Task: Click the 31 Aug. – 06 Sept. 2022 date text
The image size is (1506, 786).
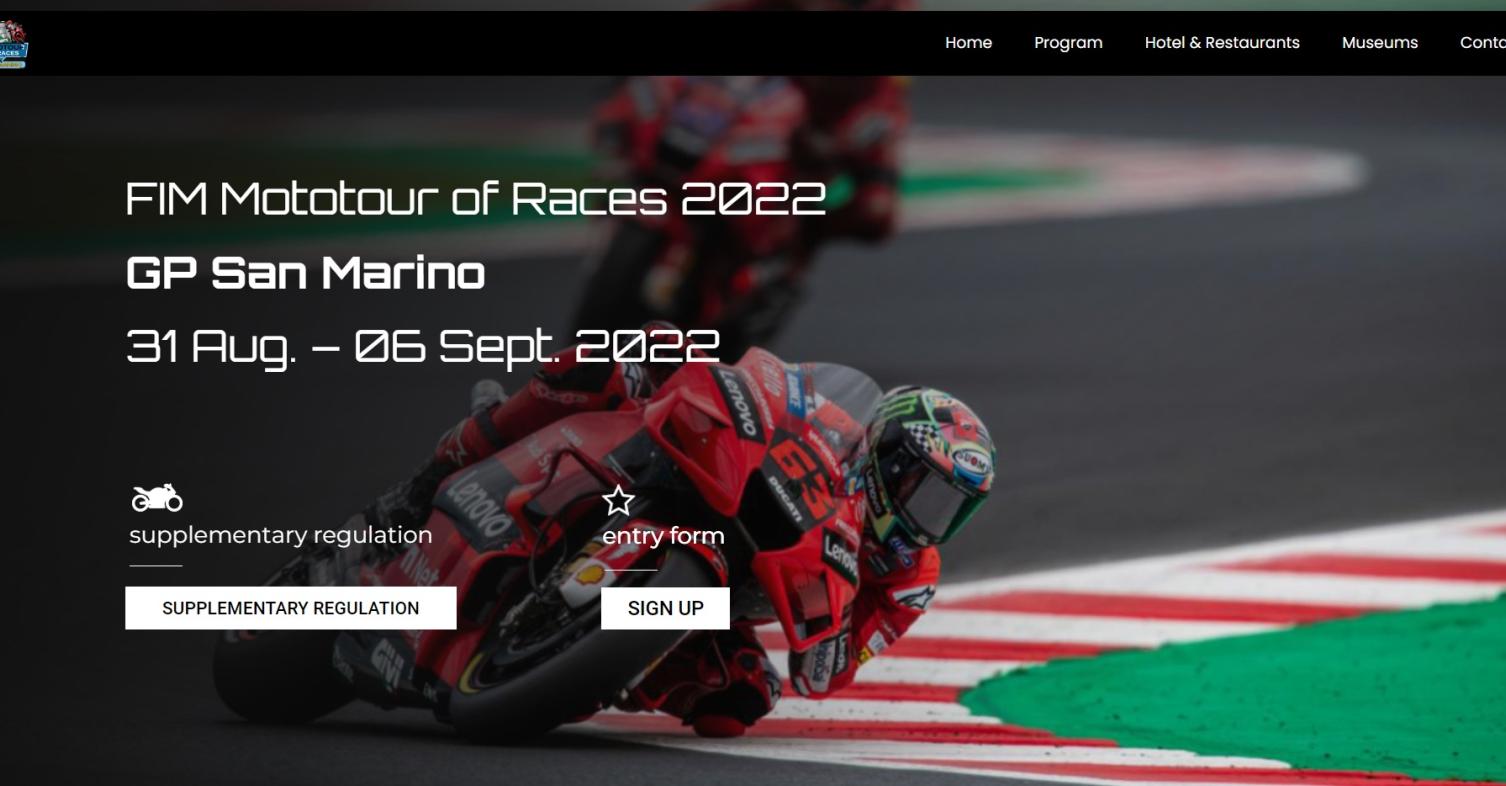Action: pyautogui.click(x=423, y=347)
